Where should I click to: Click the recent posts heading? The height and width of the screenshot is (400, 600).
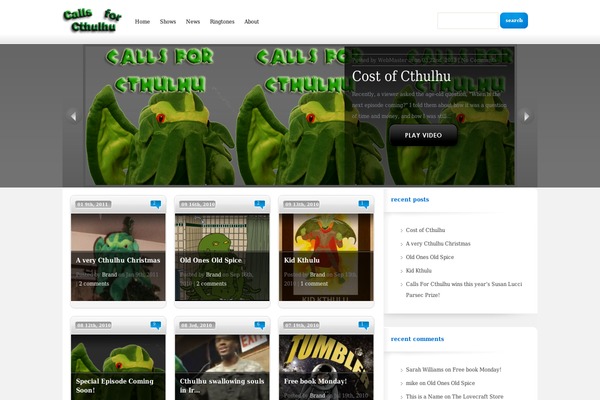pyautogui.click(x=410, y=199)
